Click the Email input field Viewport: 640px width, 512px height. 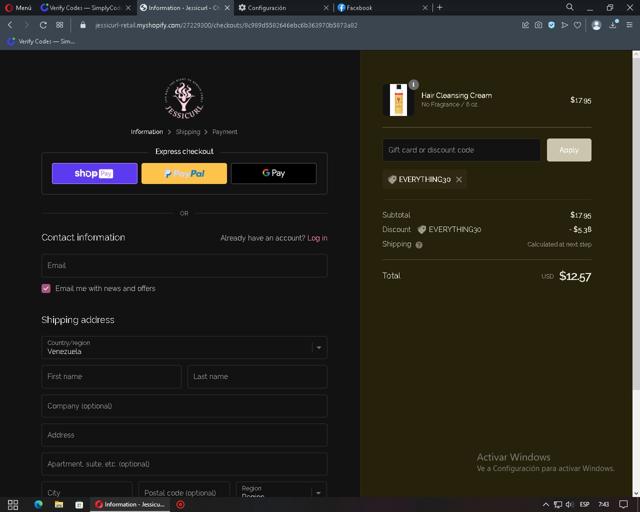(x=184, y=265)
